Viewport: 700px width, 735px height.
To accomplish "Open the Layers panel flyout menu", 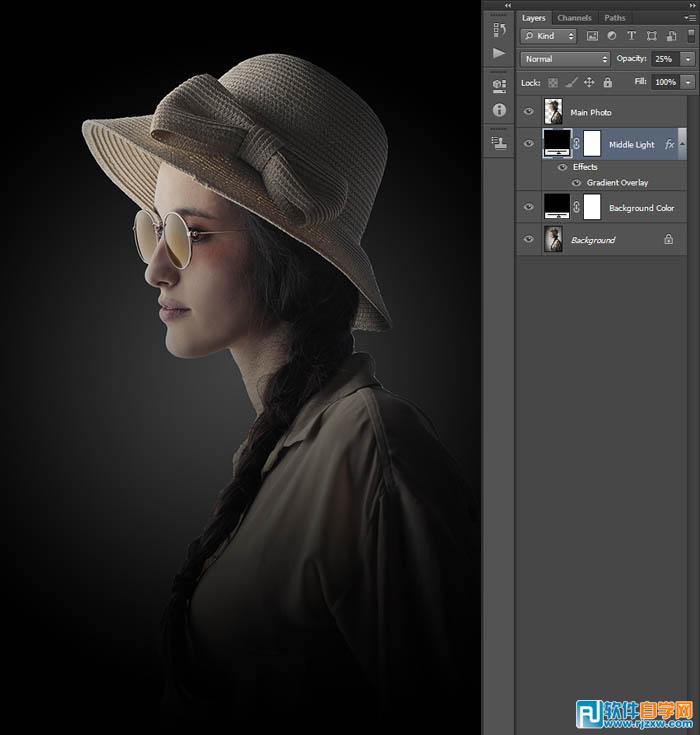I will click(688, 18).
